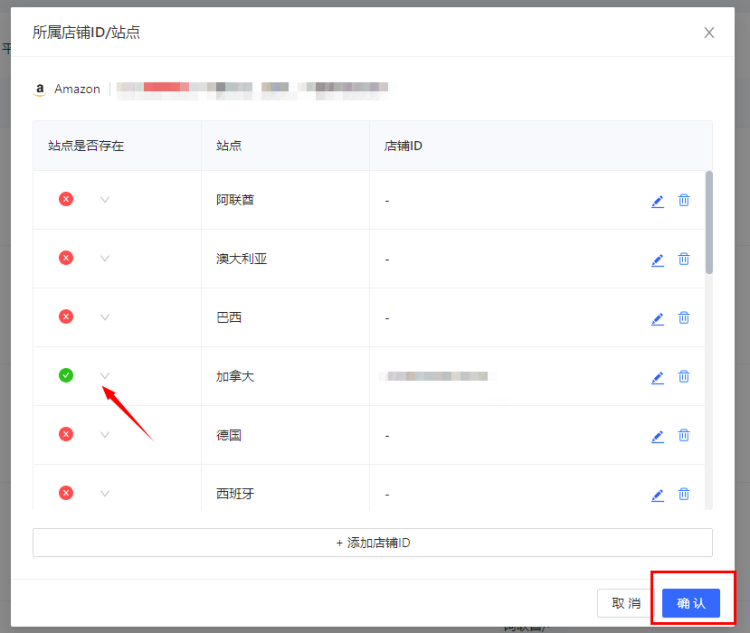This screenshot has width=750, height=633.
Task: Click the red status icon for 澳大利亚
Action: coord(66,258)
